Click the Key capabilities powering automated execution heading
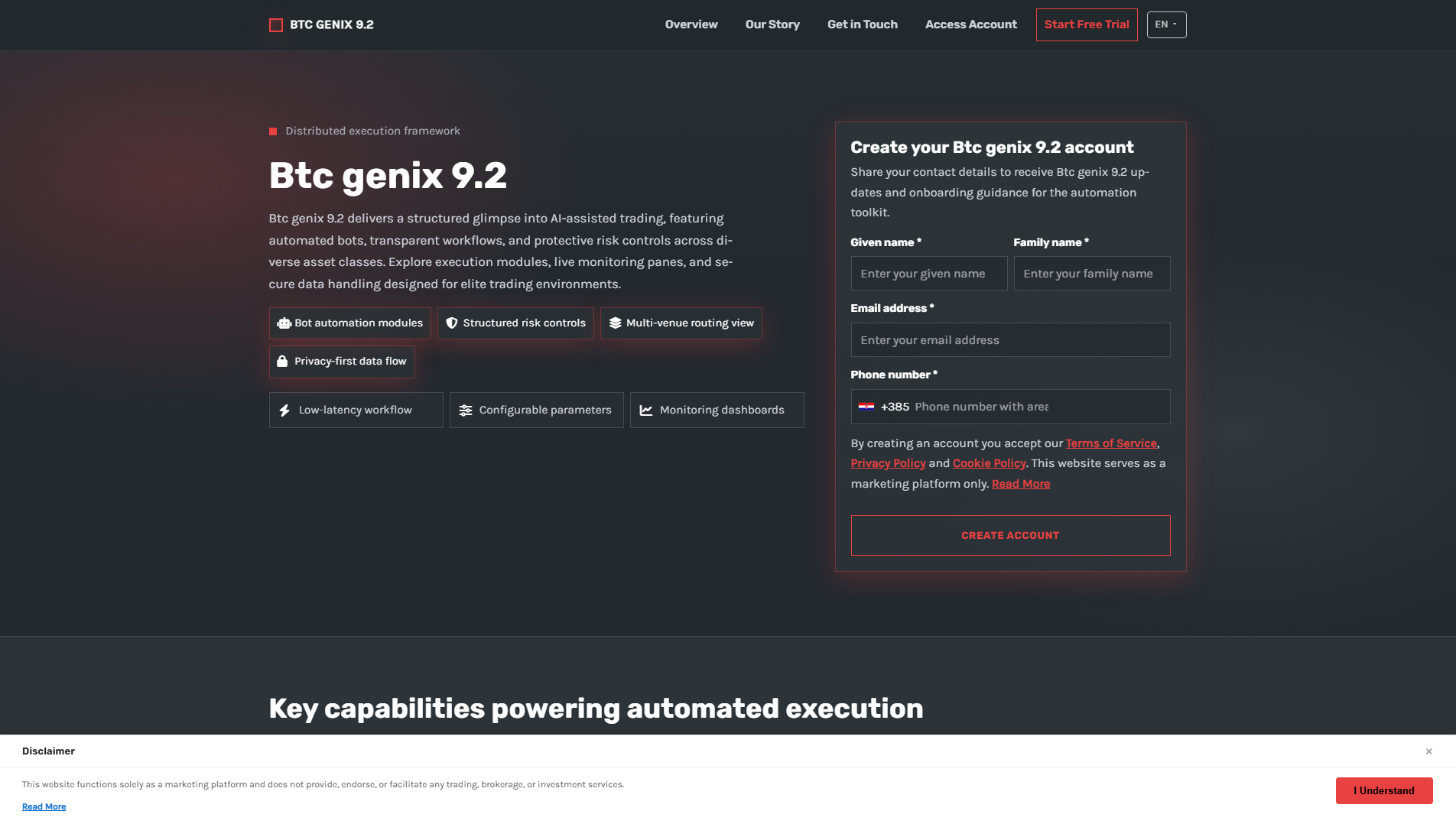 [x=596, y=709]
